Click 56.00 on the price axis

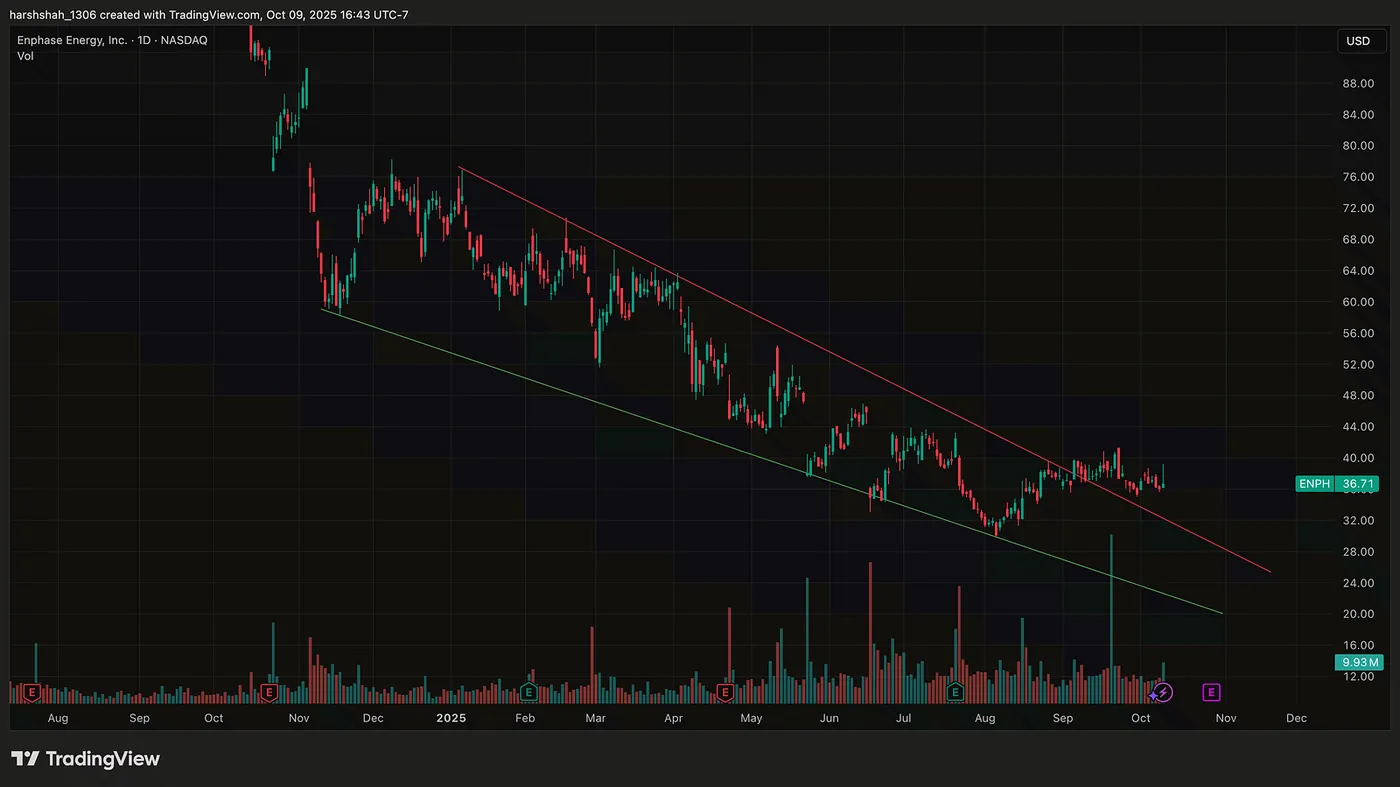[x=1358, y=333]
